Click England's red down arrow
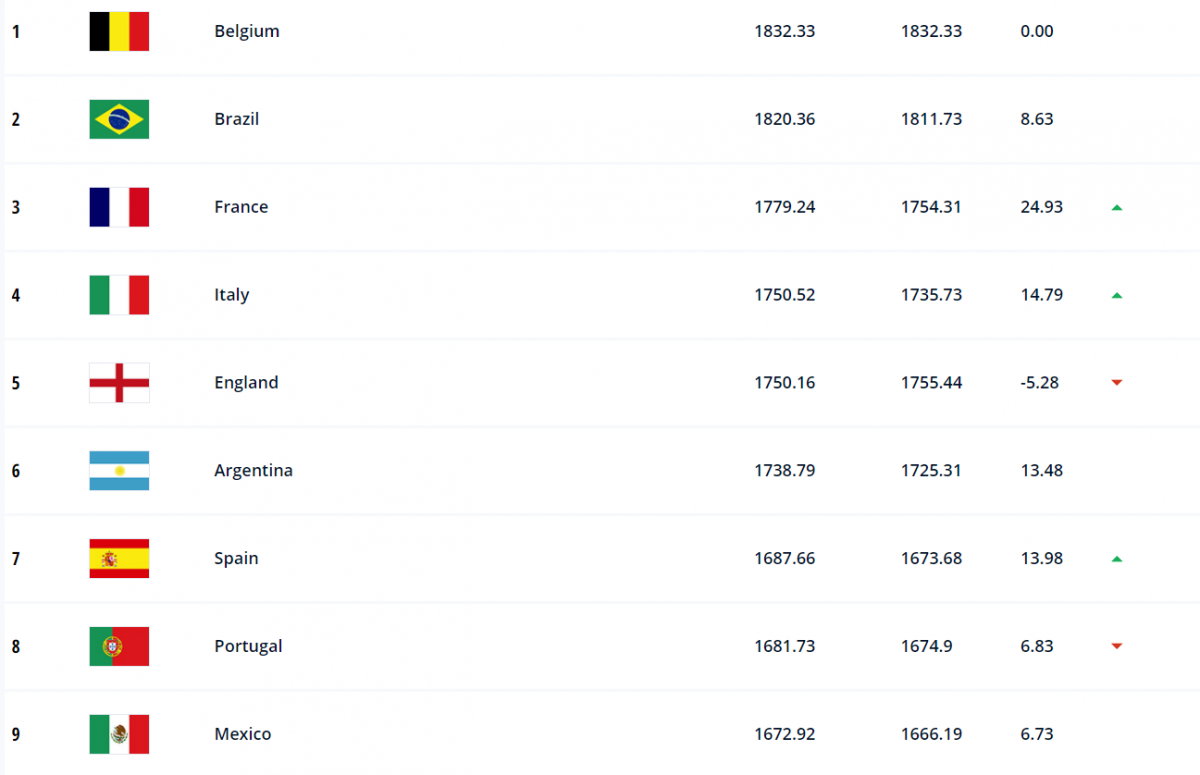The width and height of the screenshot is (1200, 775). click(1117, 383)
